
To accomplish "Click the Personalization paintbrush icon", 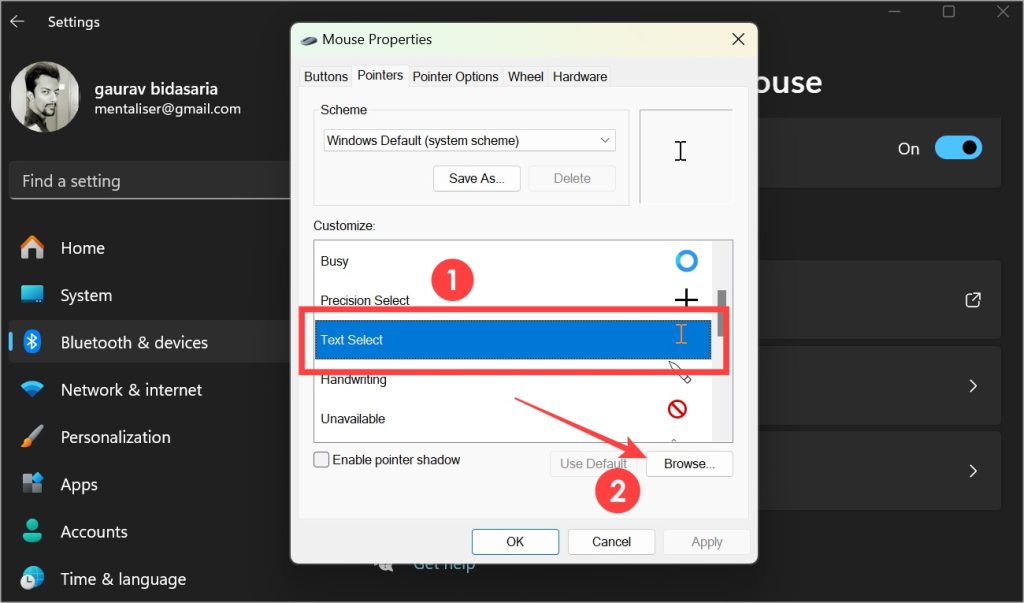I will coord(32,436).
